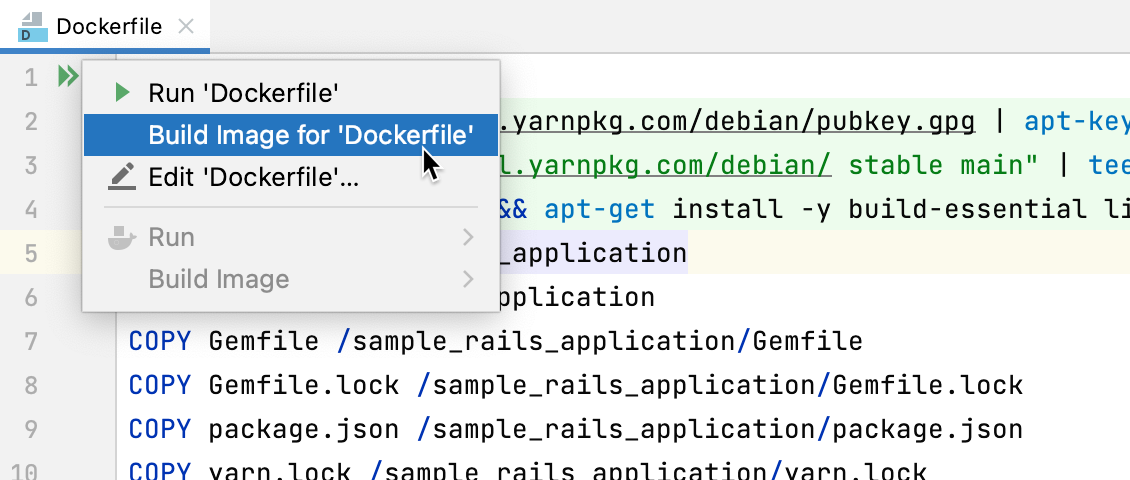The height and width of the screenshot is (480, 1130).
Task: Expand the Build Image submenu arrow
Action: [x=468, y=279]
